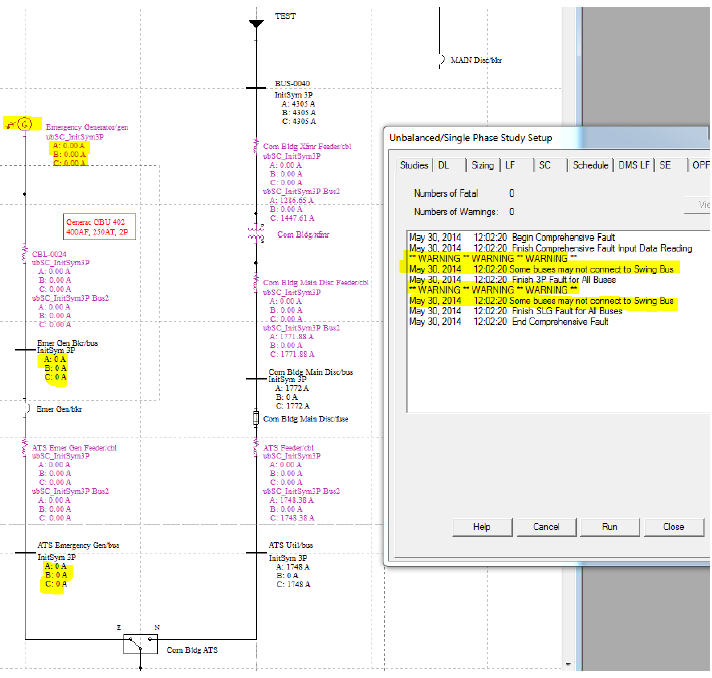
Task: Select the BUS-0040 bus bar
Action: point(256,86)
